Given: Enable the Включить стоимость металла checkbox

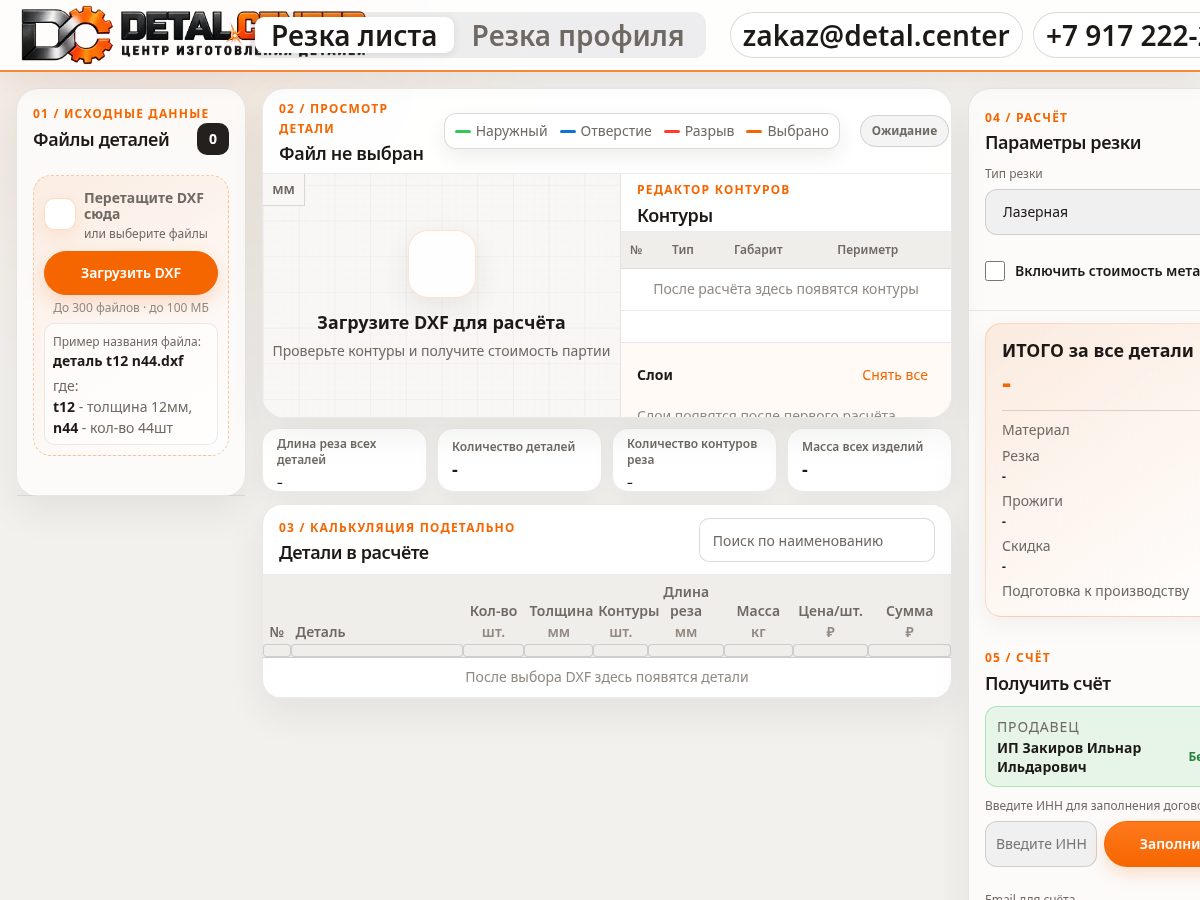Looking at the screenshot, I should click(995, 271).
